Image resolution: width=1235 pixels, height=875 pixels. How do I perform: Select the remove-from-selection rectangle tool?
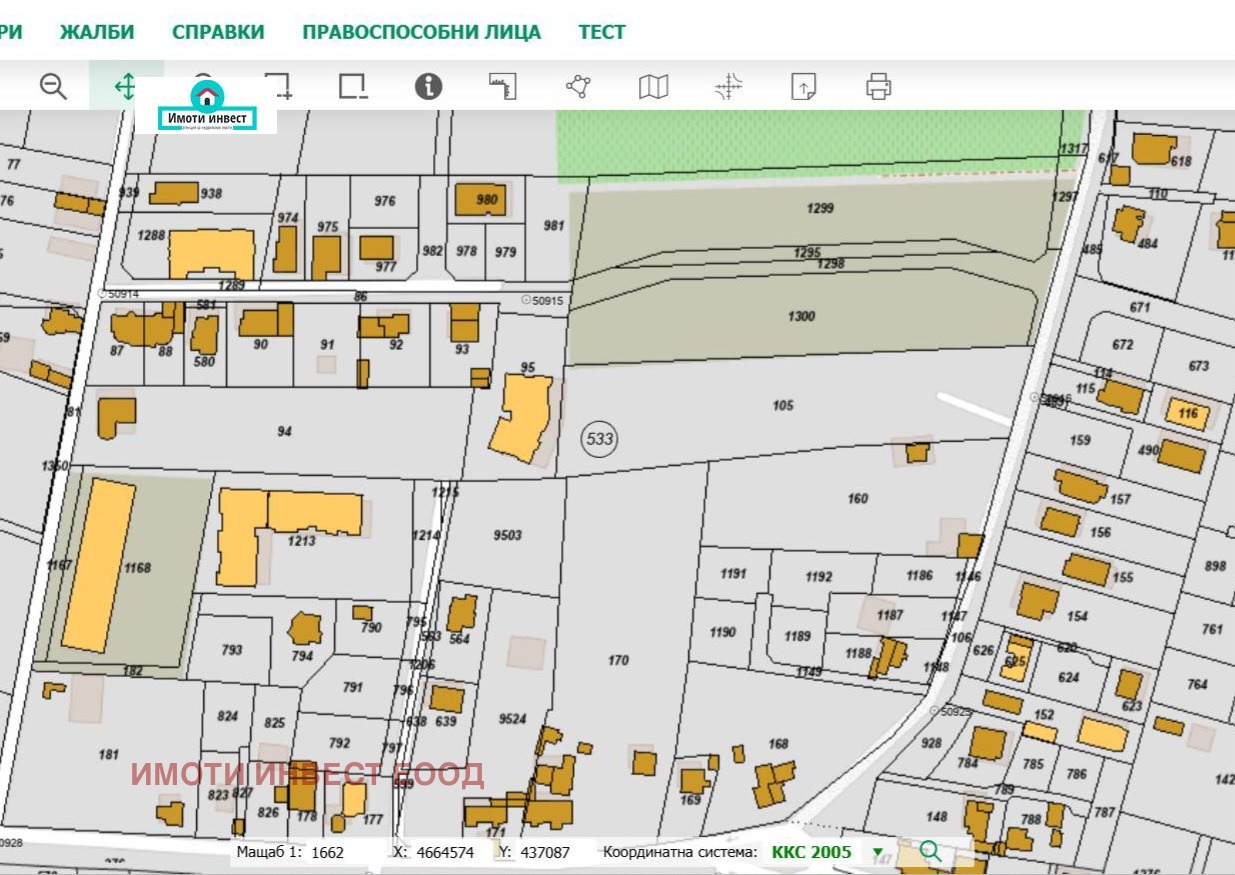(x=353, y=86)
